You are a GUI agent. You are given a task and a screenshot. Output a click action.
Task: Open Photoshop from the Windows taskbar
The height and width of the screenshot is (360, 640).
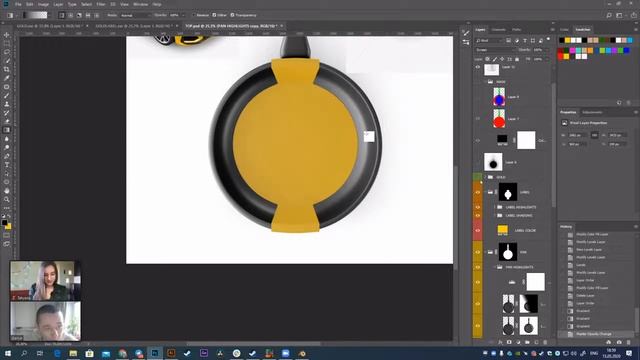tap(155, 353)
